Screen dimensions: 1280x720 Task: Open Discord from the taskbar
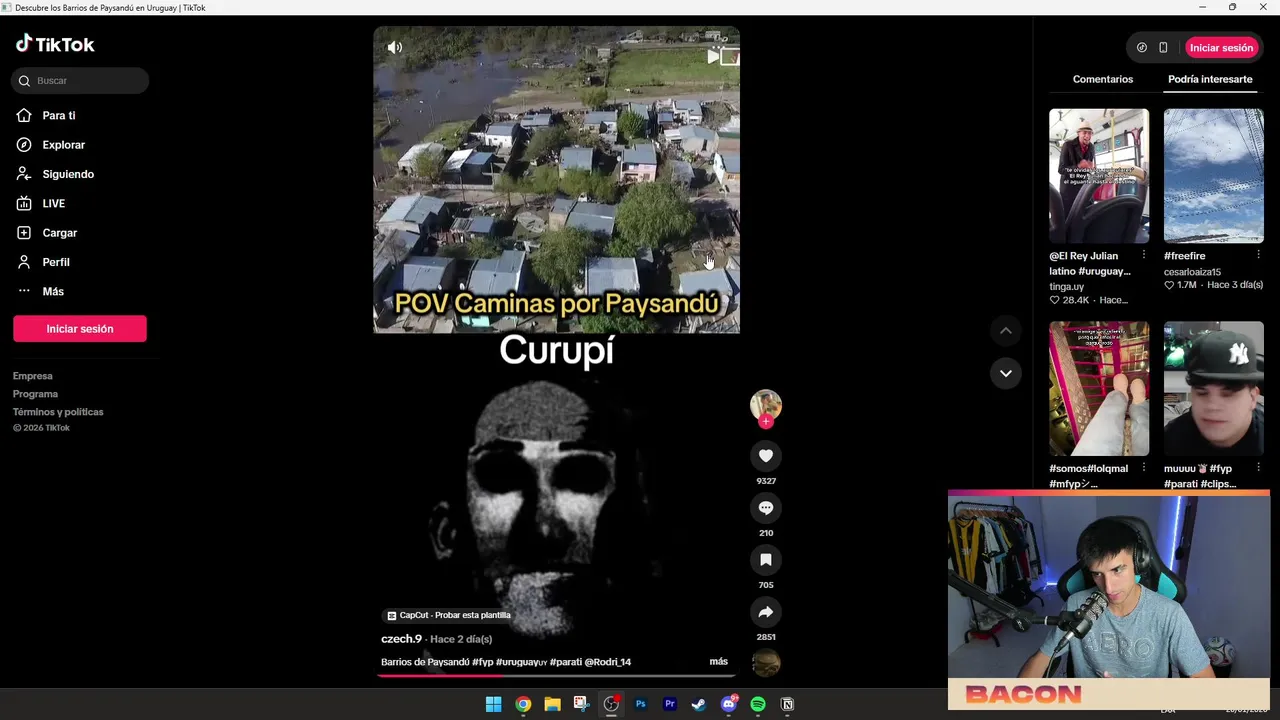click(x=729, y=704)
